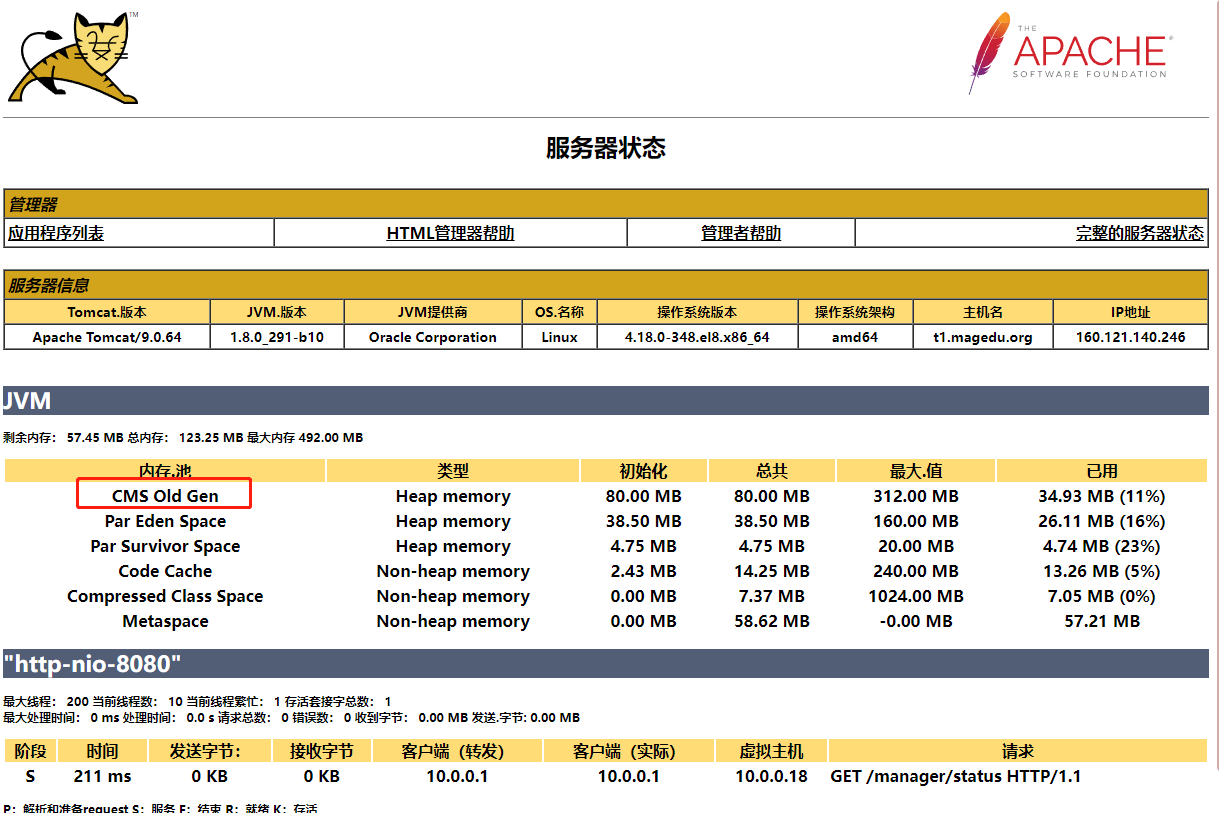Select the 26.11 MB (16%) used value

click(1102, 521)
